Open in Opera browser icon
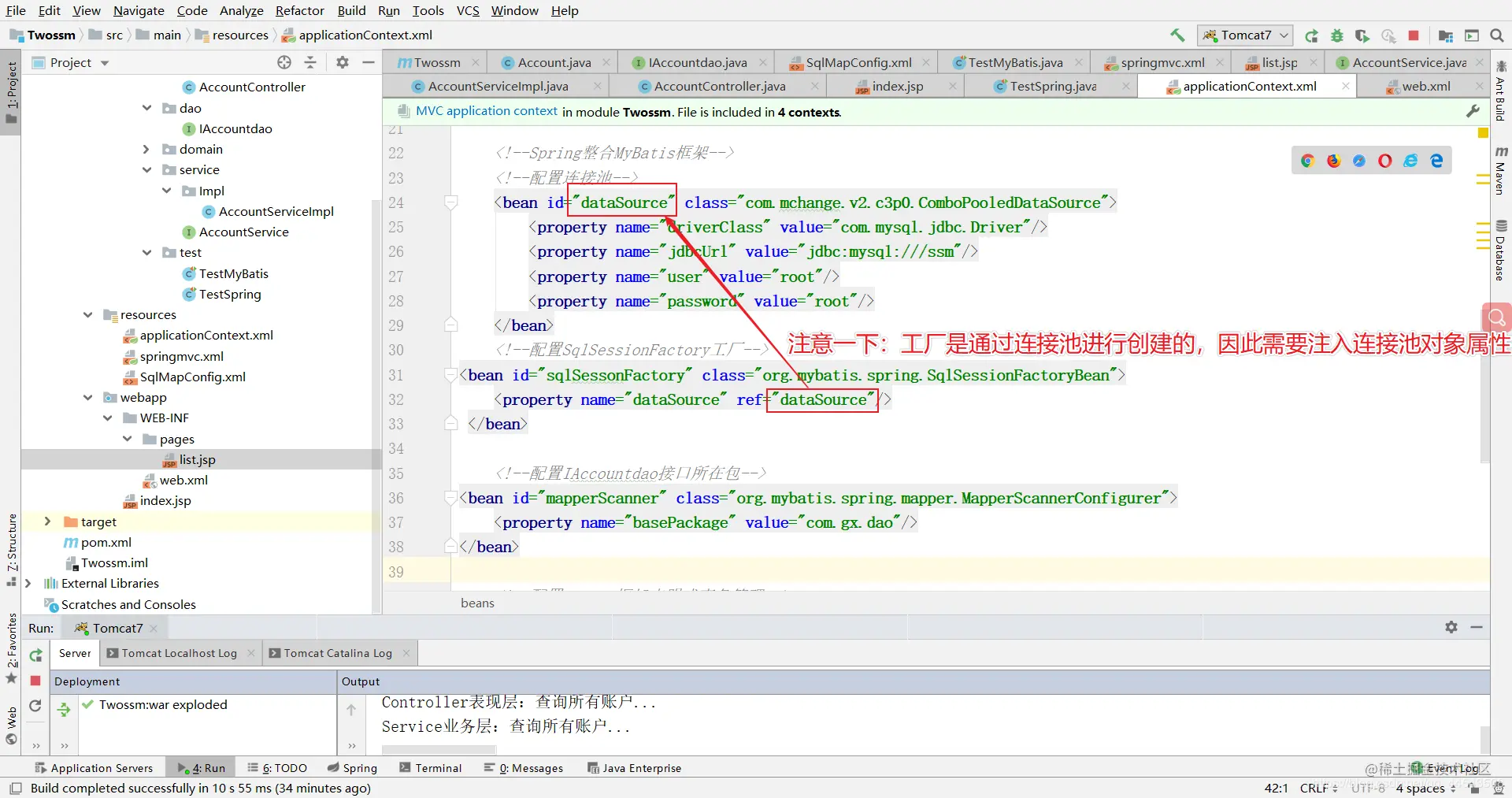Image resolution: width=1512 pixels, height=798 pixels. click(1385, 161)
